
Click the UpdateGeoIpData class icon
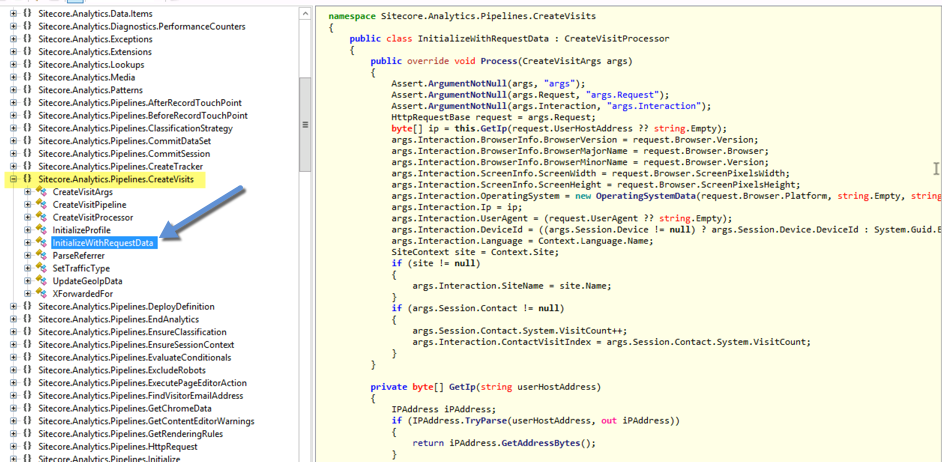coord(41,281)
